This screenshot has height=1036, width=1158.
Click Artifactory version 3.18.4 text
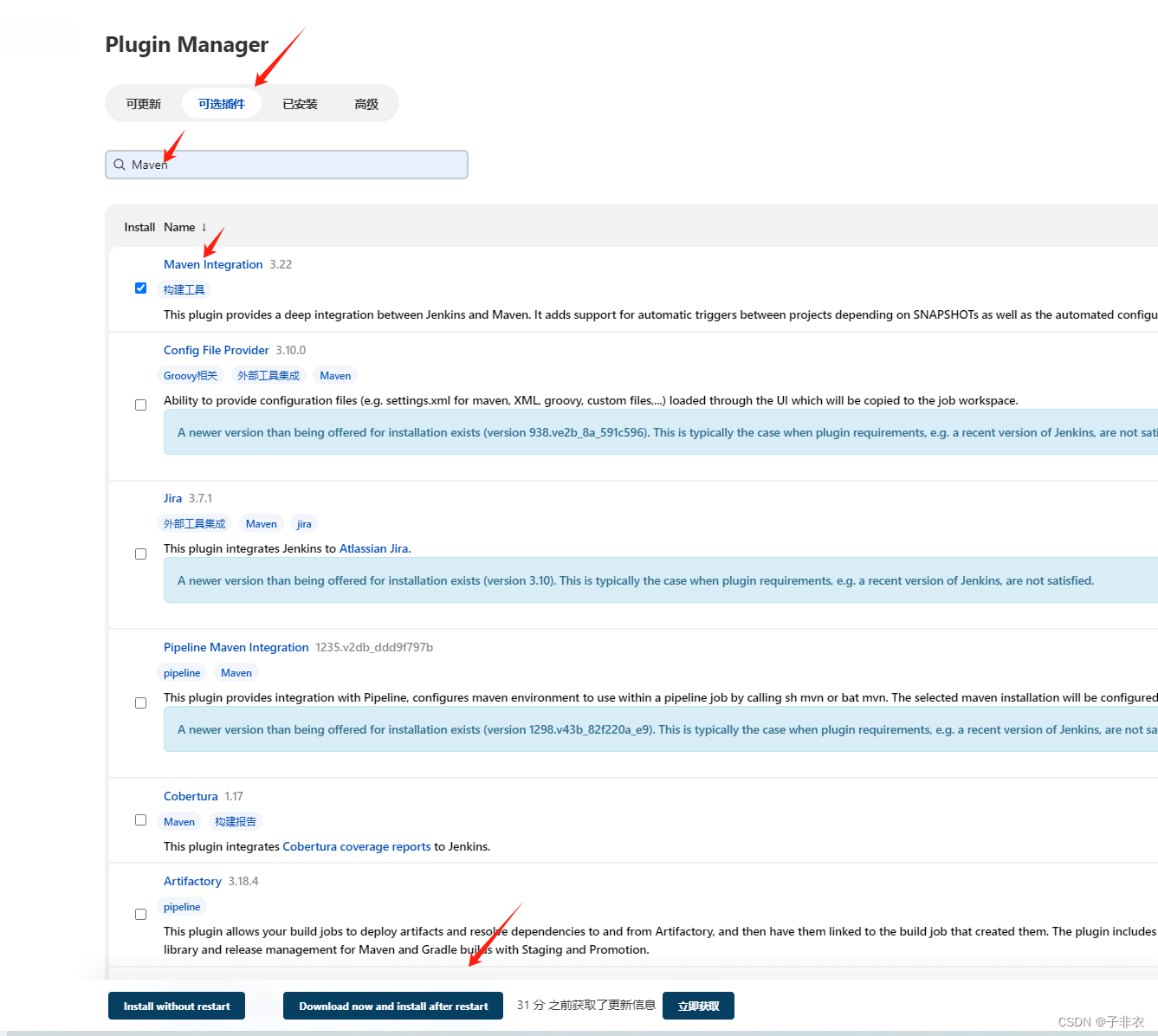[243, 881]
